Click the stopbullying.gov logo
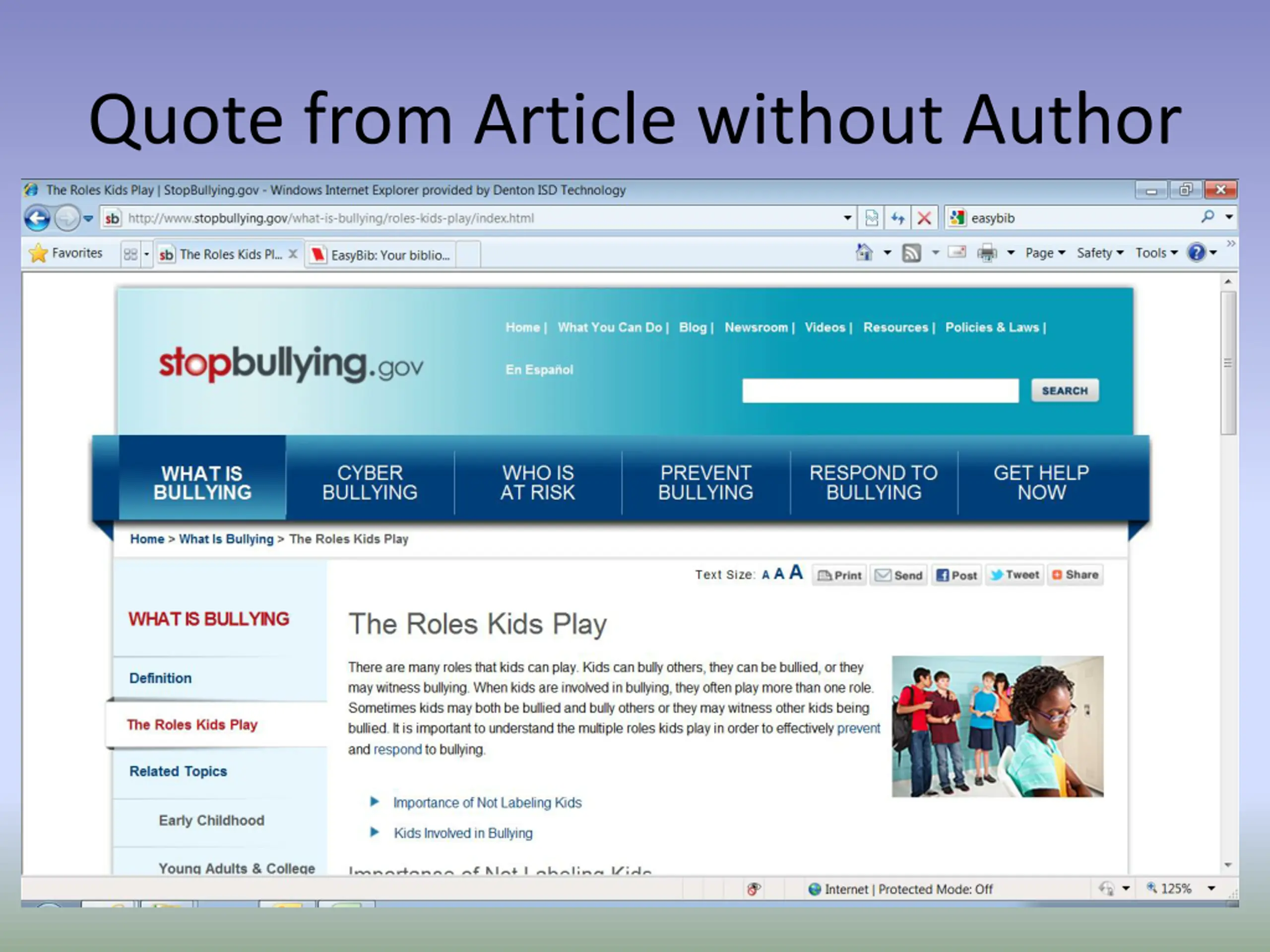Image resolution: width=1270 pixels, height=952 pixels. [291, 364]
